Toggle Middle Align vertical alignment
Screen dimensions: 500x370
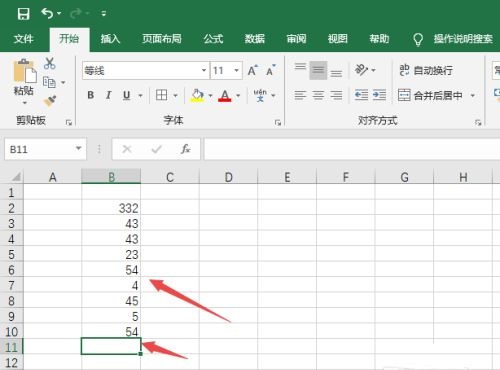[318, 70]
